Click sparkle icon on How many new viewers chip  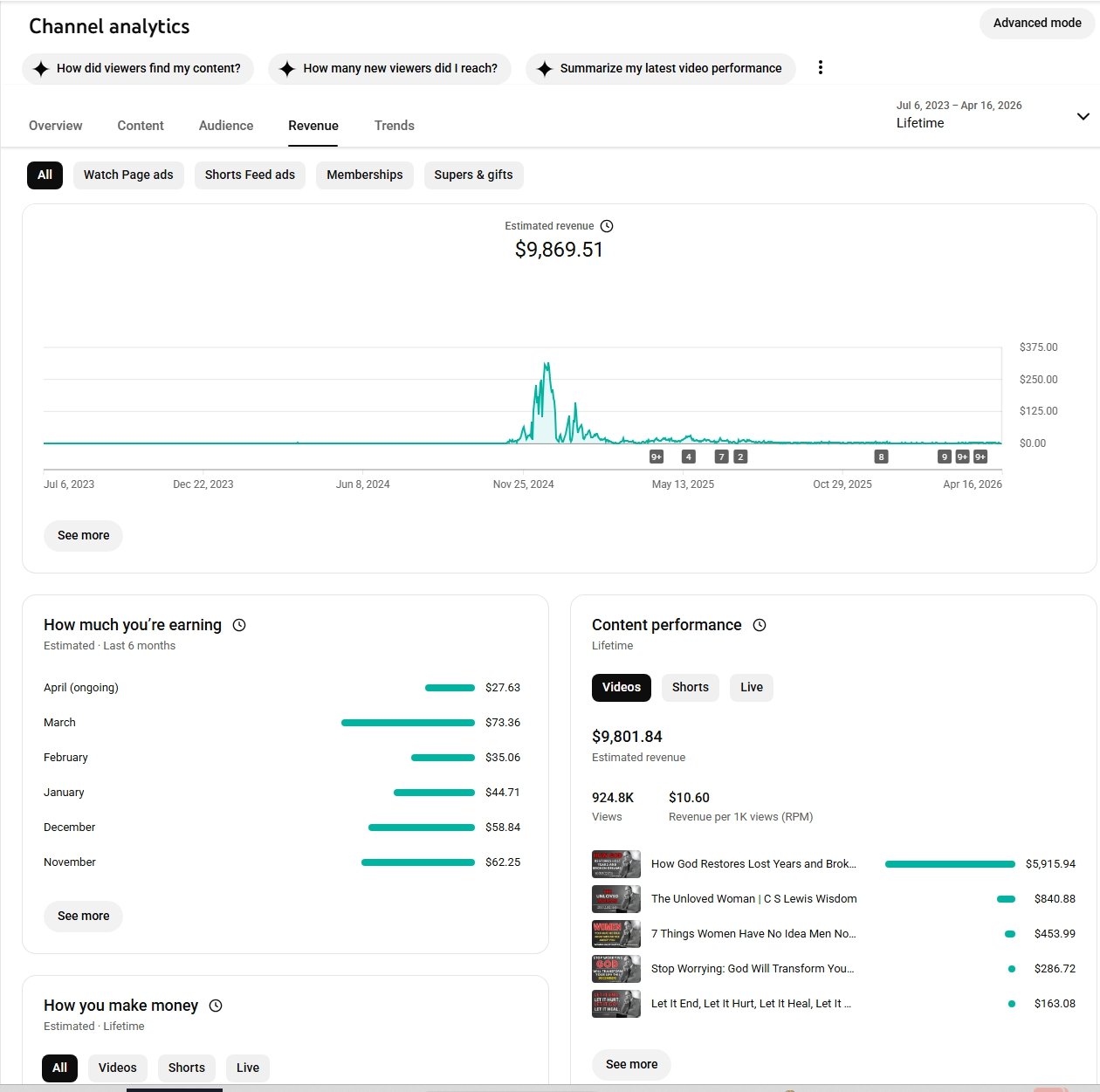[287, 69]
